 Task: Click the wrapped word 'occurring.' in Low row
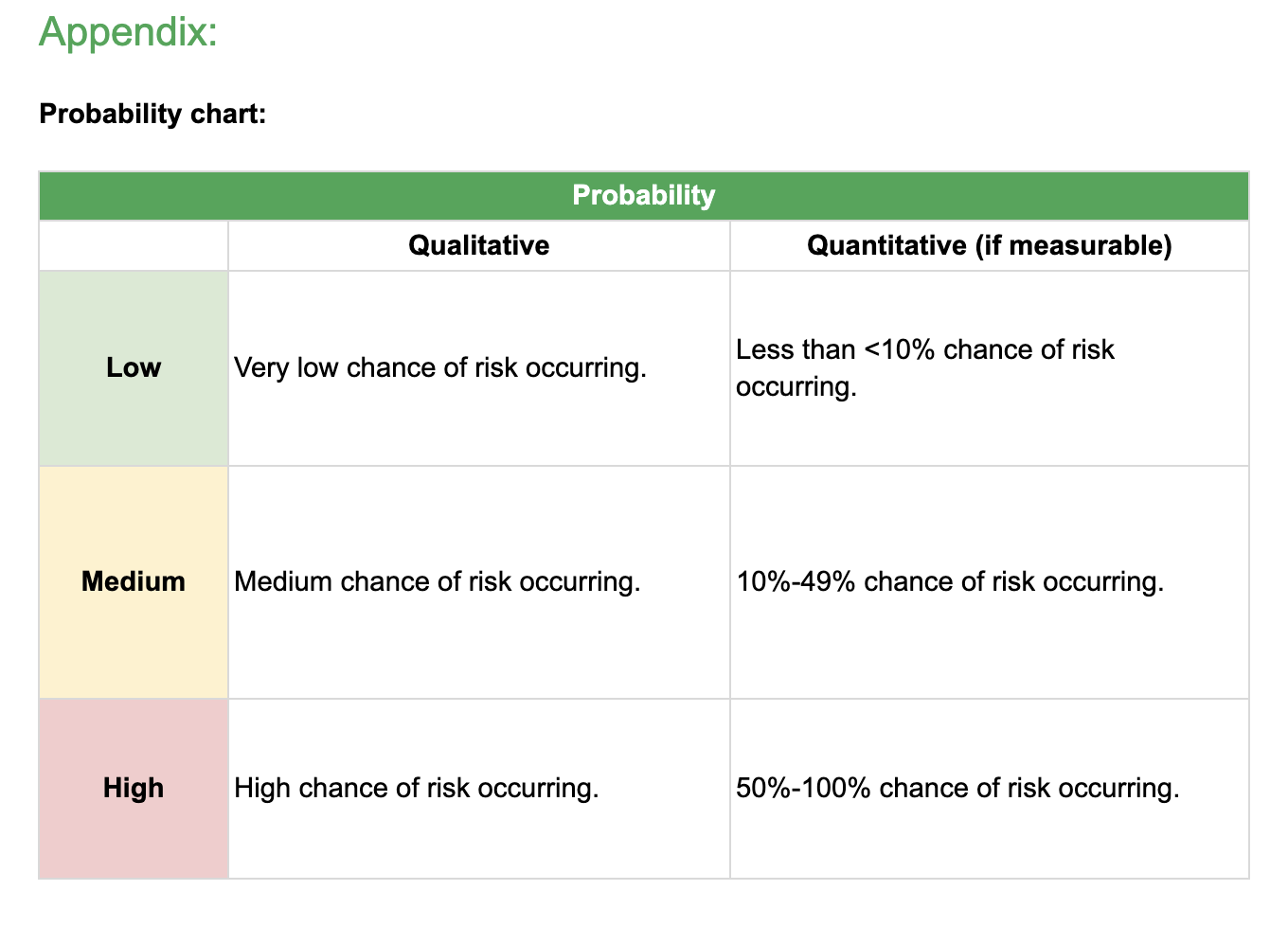tap(796, 386)
